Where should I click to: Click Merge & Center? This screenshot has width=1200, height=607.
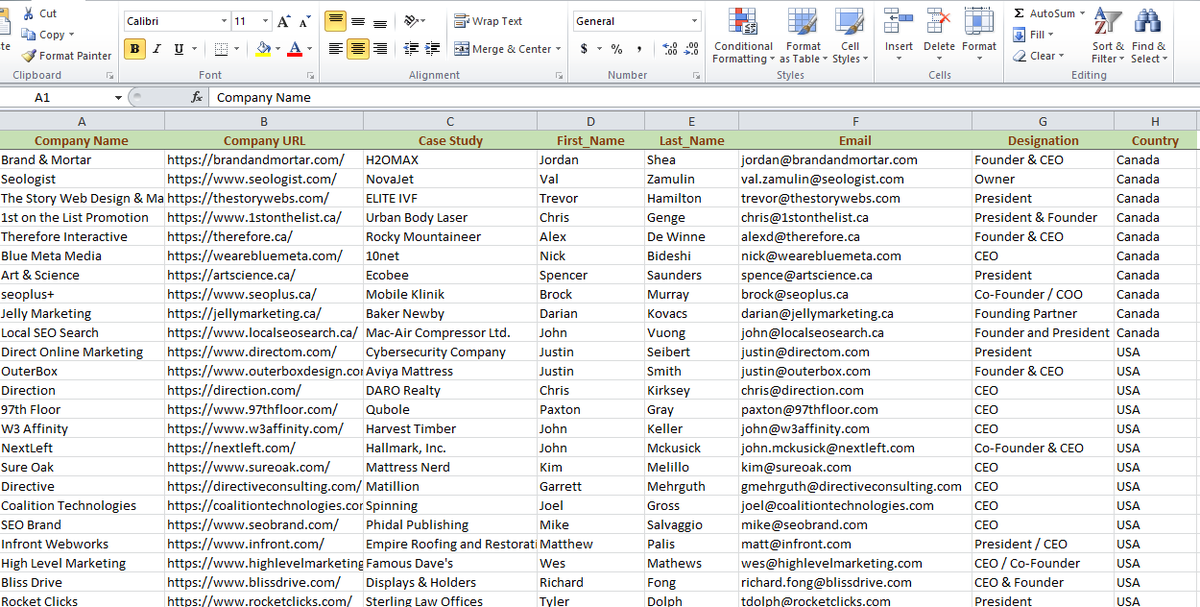click(x=502, y=49)
